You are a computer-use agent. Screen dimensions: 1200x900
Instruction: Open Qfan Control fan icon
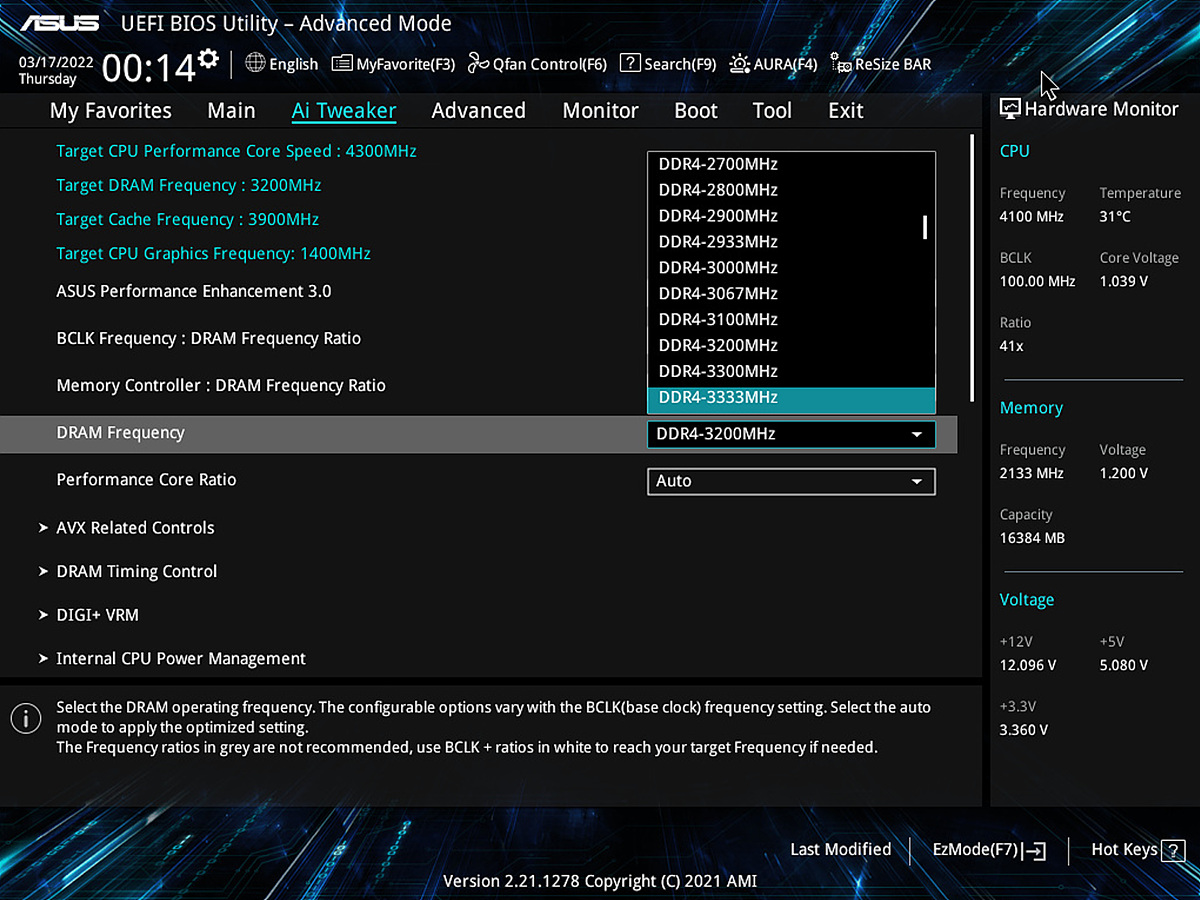click(478, 63)
